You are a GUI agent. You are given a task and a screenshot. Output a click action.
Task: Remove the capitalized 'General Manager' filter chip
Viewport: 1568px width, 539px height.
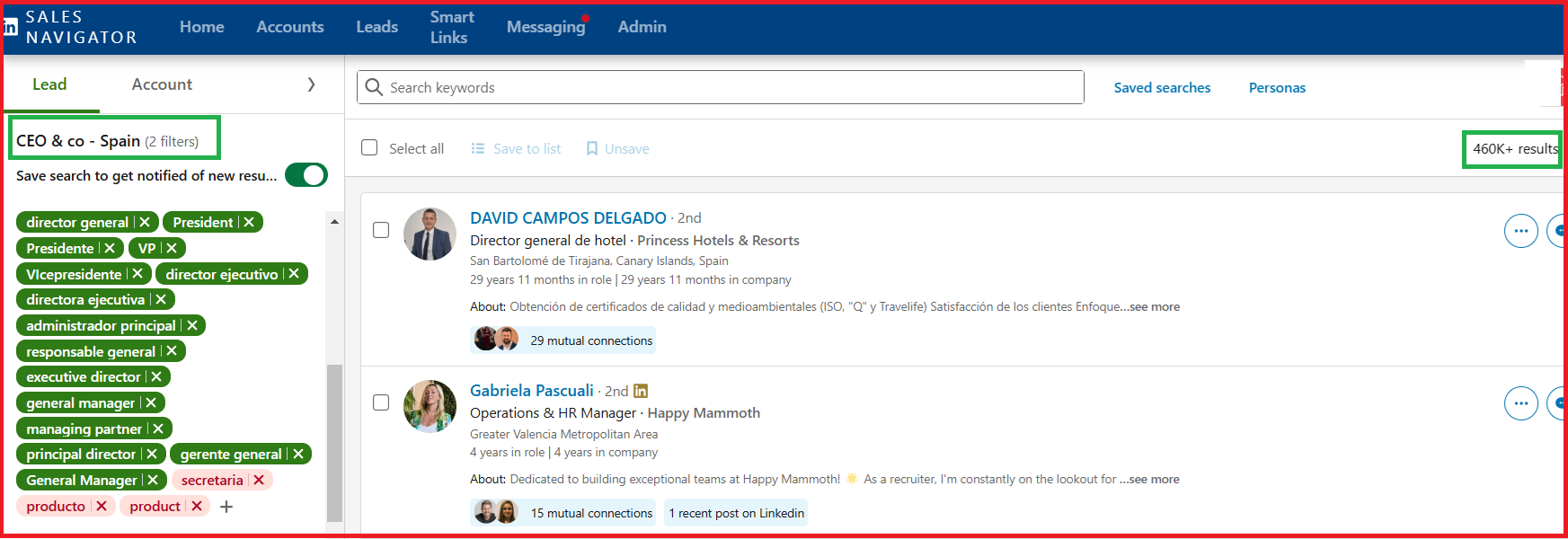[x=153, y=480]
